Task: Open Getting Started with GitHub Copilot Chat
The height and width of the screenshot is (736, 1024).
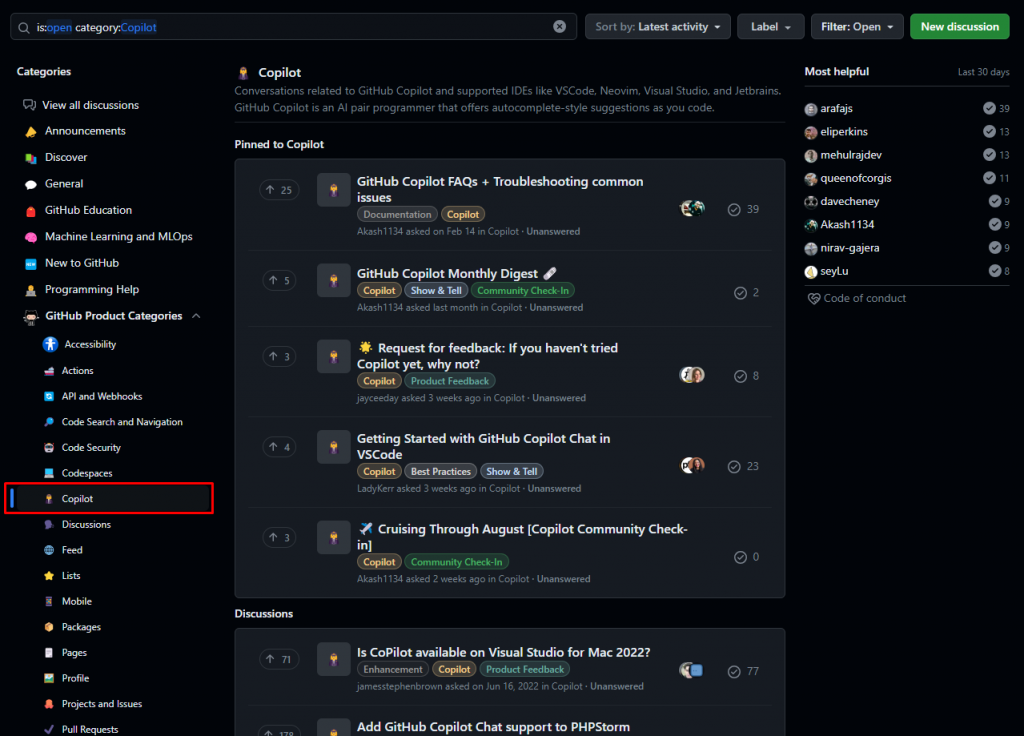Action: point(483,447)
